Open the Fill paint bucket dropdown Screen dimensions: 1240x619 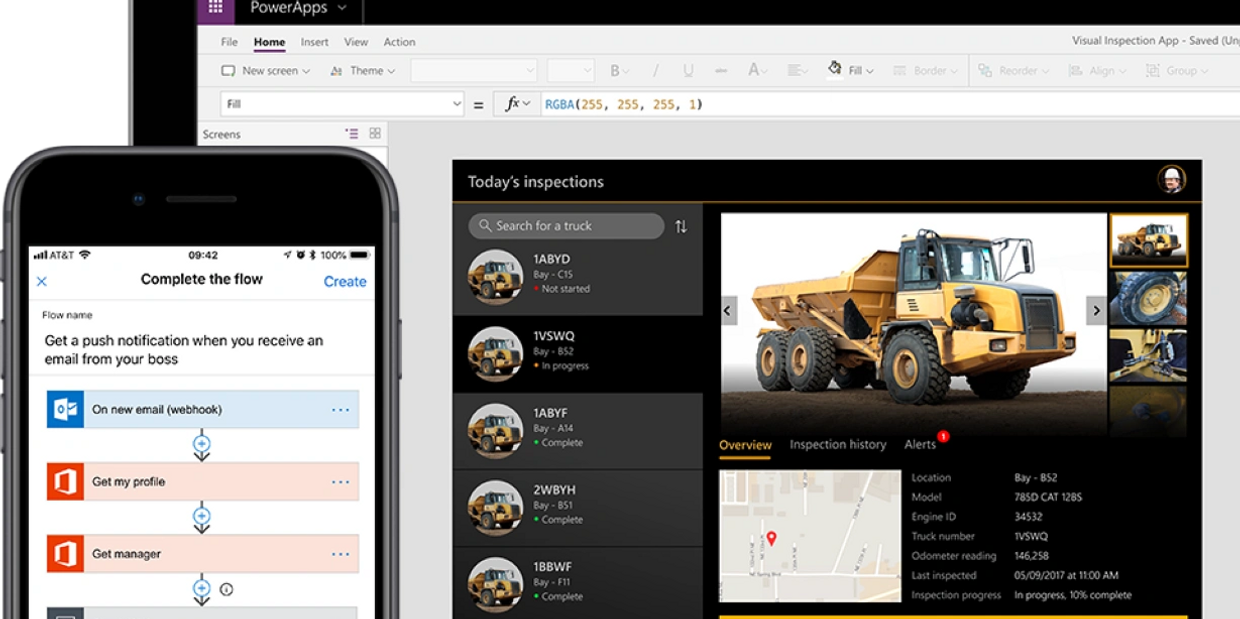(850, 71)
